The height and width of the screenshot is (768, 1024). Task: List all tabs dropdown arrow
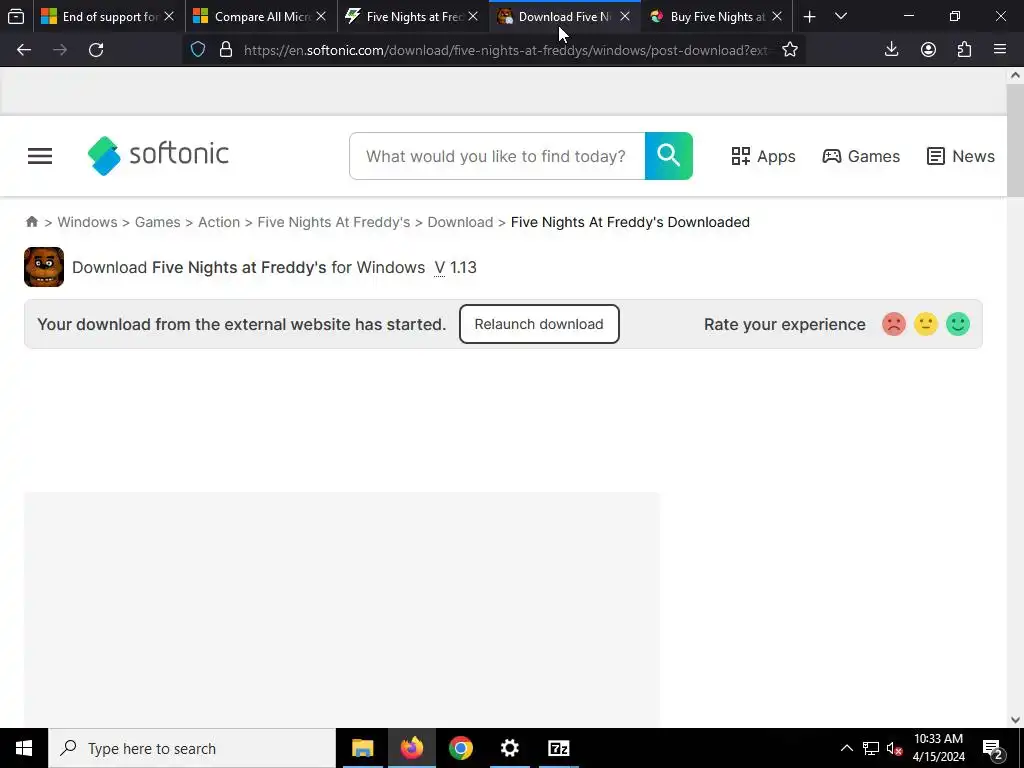click(841, 17)
